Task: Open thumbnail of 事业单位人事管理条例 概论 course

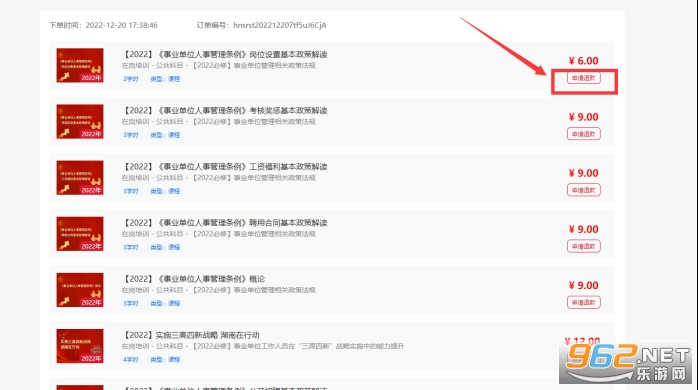Action: (80, 290)
